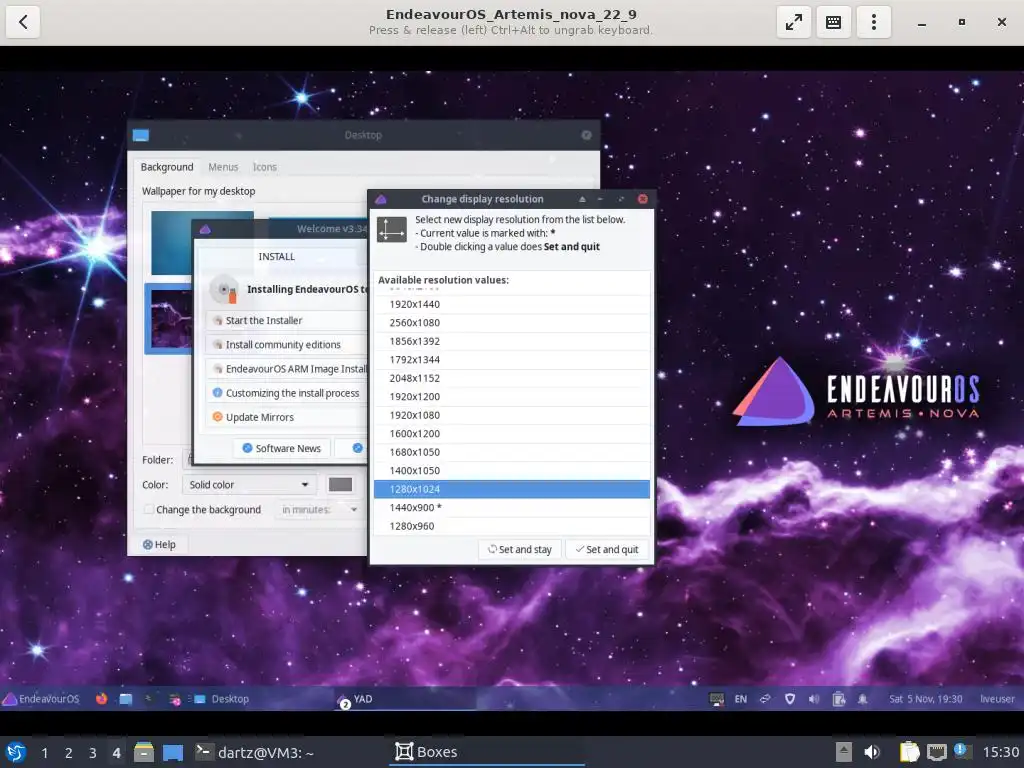Click Software News in Welcome window
The width and height of the screenshot is (1024, 768).
click(282, 449)
